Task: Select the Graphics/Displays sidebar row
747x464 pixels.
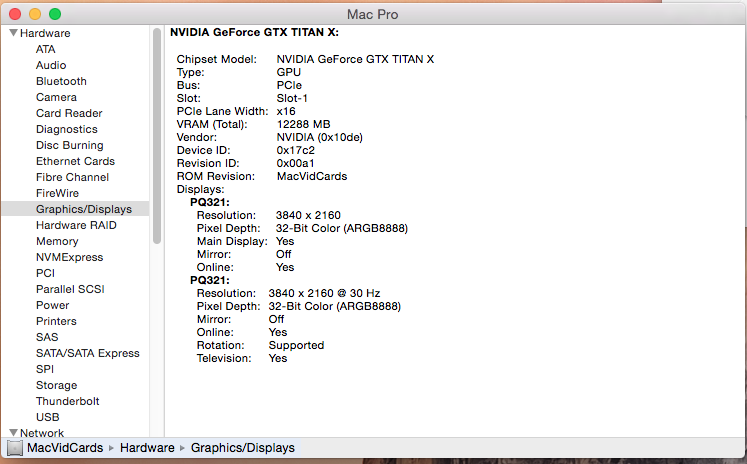Action: pos(76,209)
